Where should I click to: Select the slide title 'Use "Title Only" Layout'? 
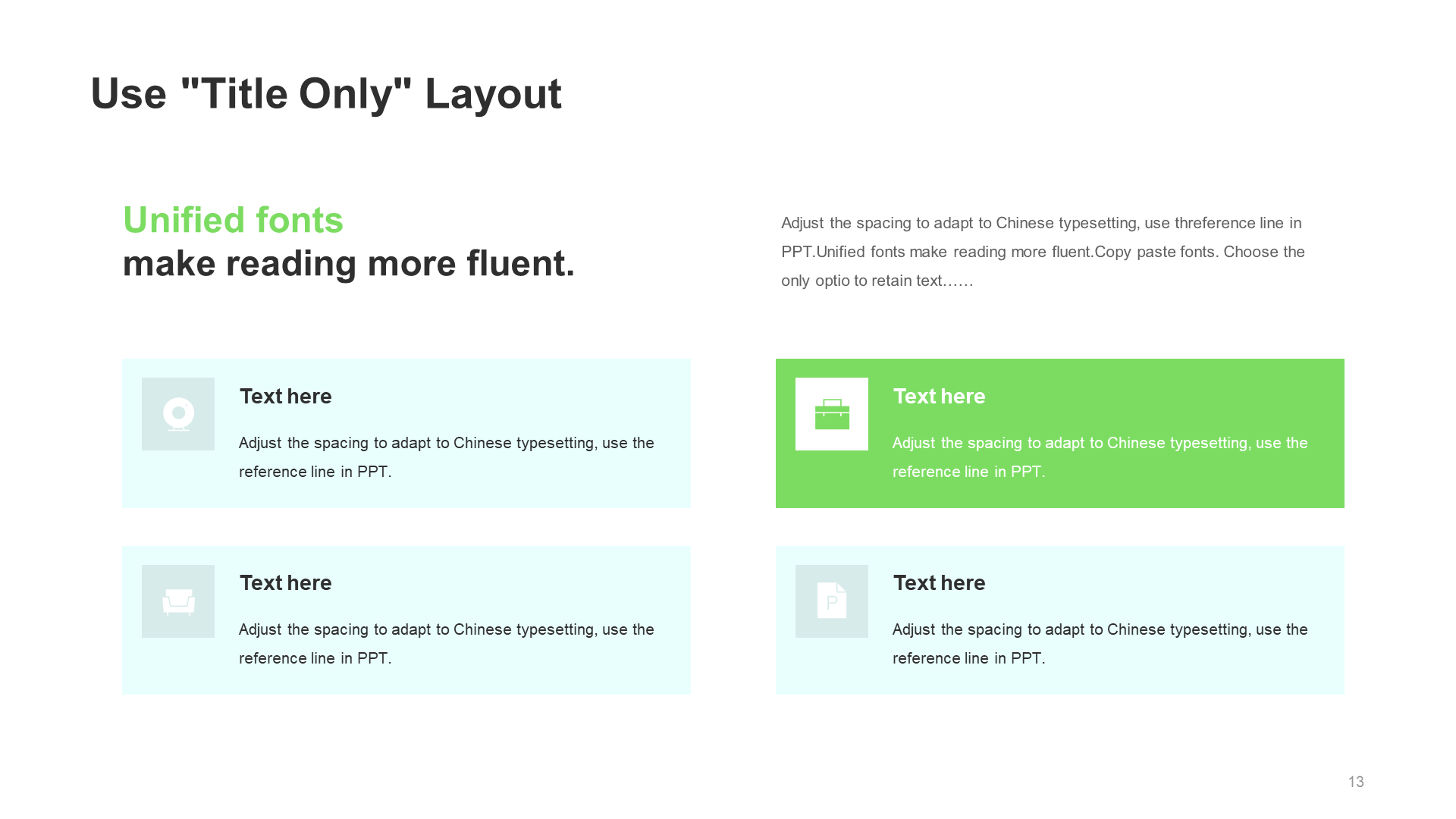pyautogui.click(x=326, y=94)
